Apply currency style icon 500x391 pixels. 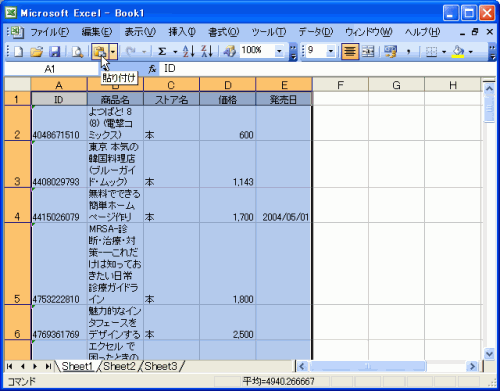coord(390,52)
